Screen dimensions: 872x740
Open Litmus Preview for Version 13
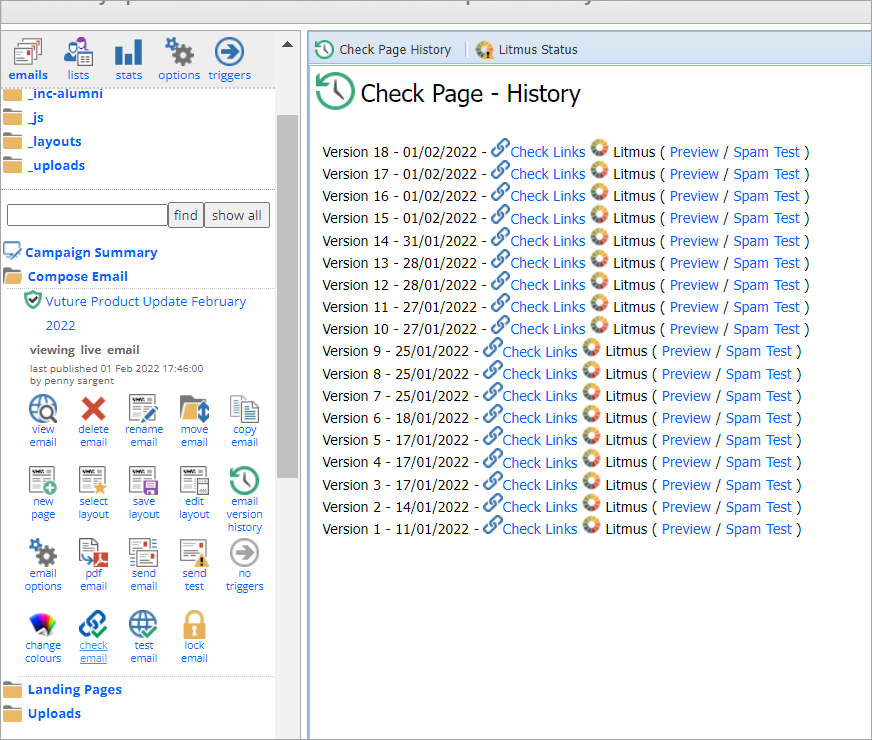[693, 263]
